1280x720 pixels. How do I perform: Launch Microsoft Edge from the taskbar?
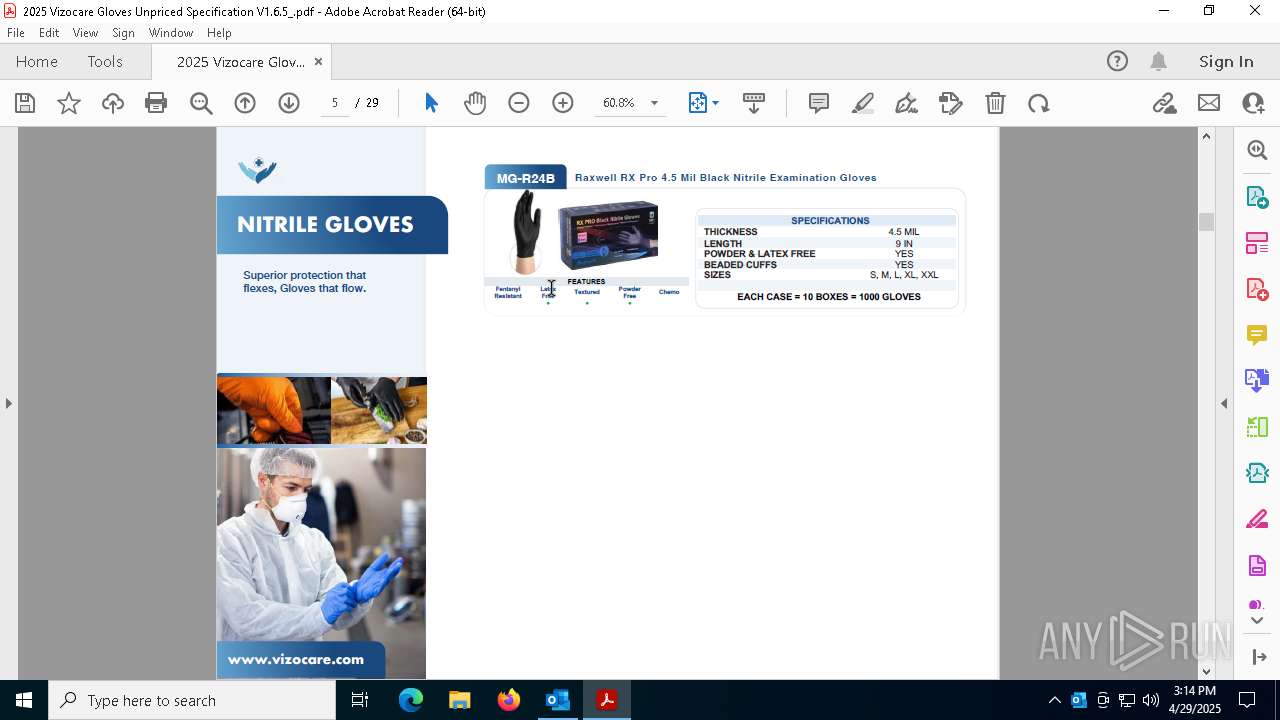point(411,700)
